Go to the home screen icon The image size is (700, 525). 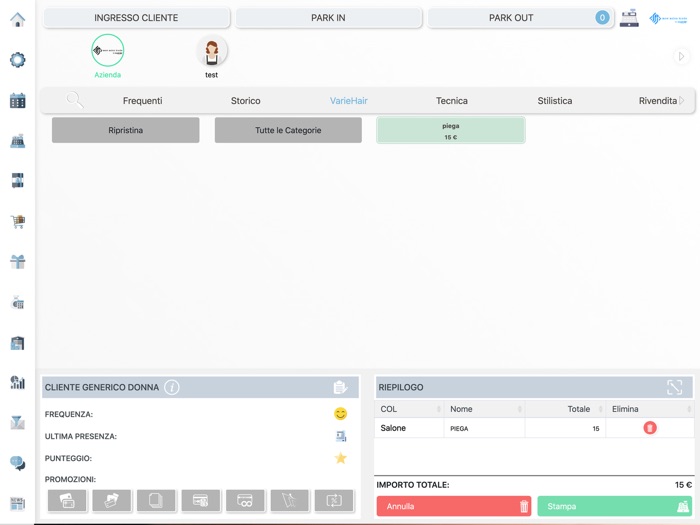[17, 19]
